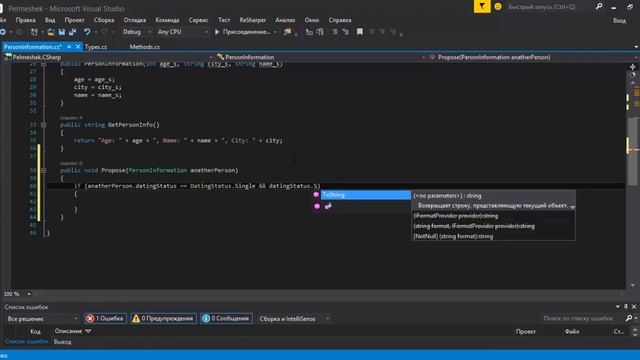Image resolution: width=640 pixels, height=360 pixels.
Task: Toggle the 0 Сообщения messages filter
Action: tap(226, 318)
